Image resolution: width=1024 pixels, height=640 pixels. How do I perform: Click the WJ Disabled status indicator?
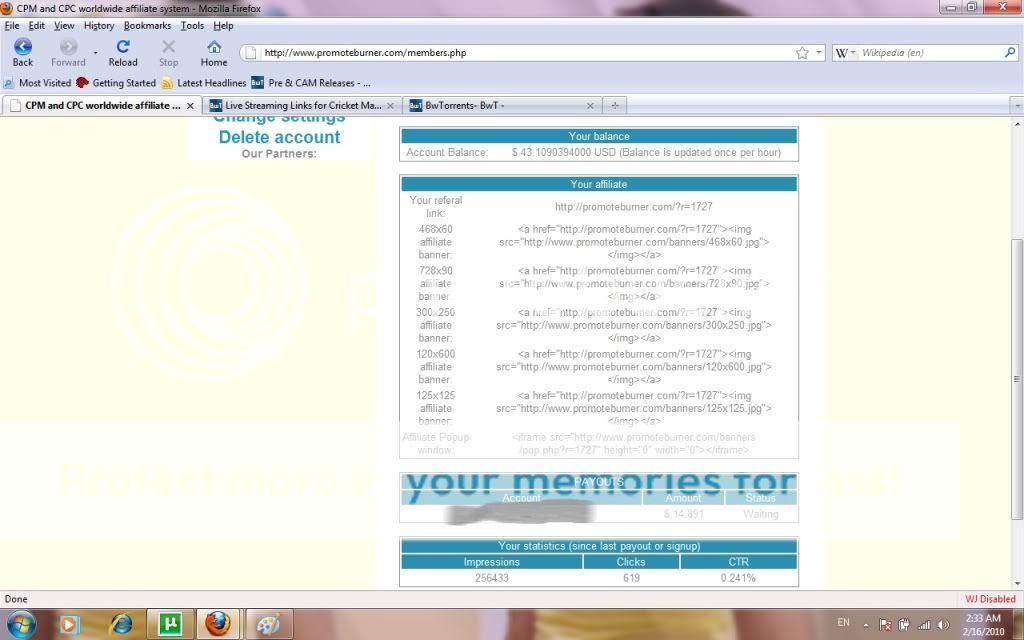point(990,599)
